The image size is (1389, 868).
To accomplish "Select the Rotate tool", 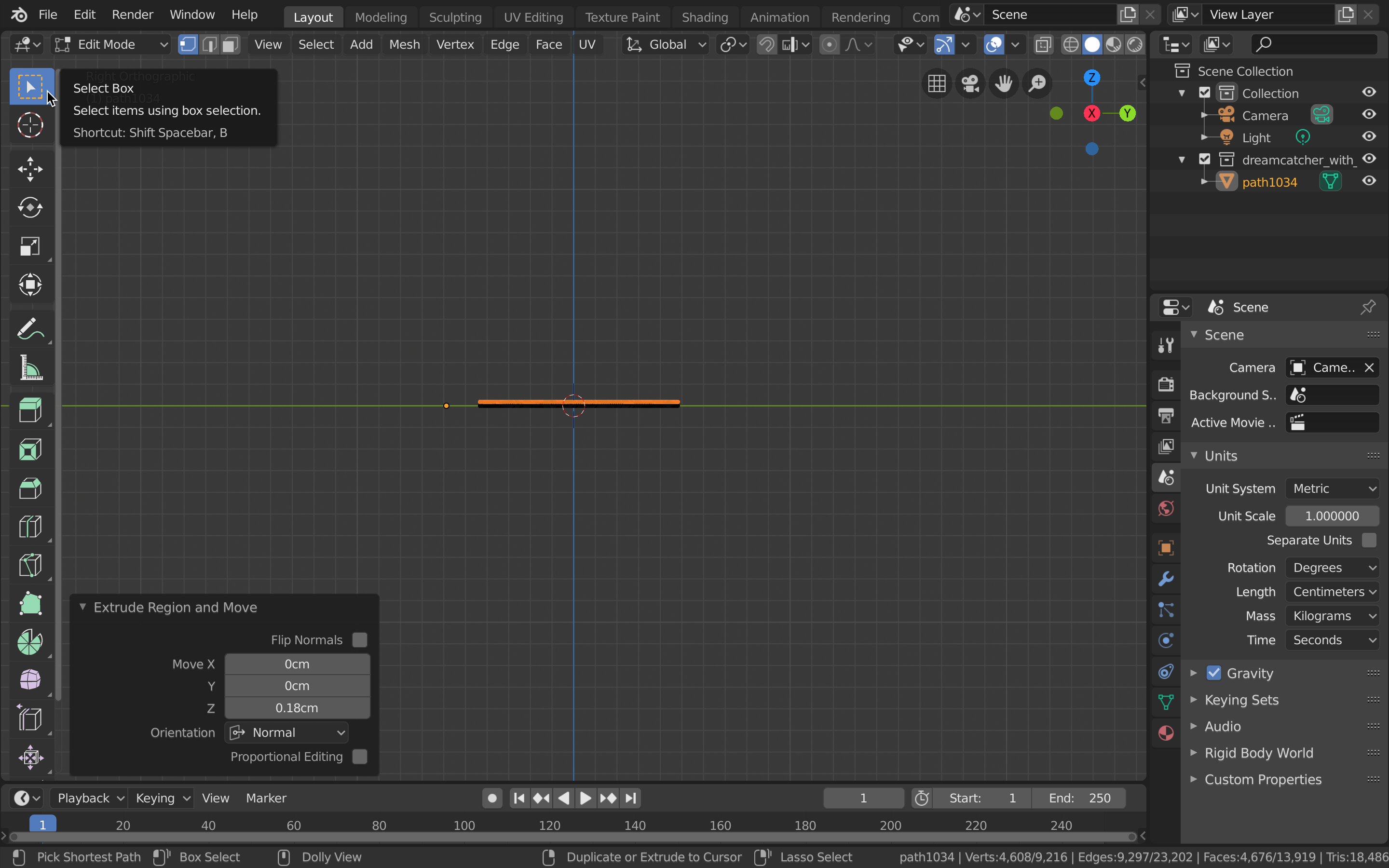I will (30, 208).
